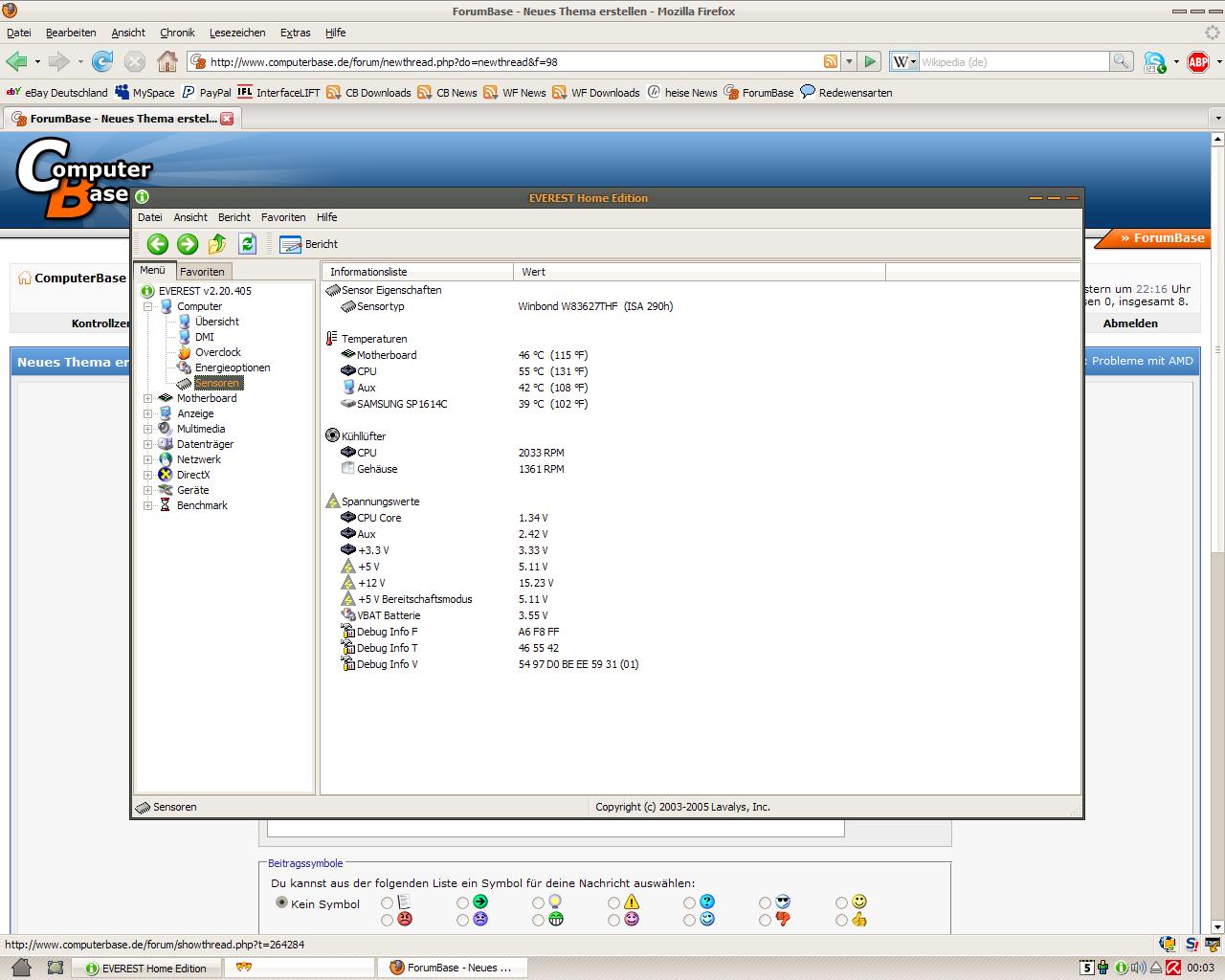Click Firefox stop loading button
The height and width of the screenshot is (980, 1225).
135,61
